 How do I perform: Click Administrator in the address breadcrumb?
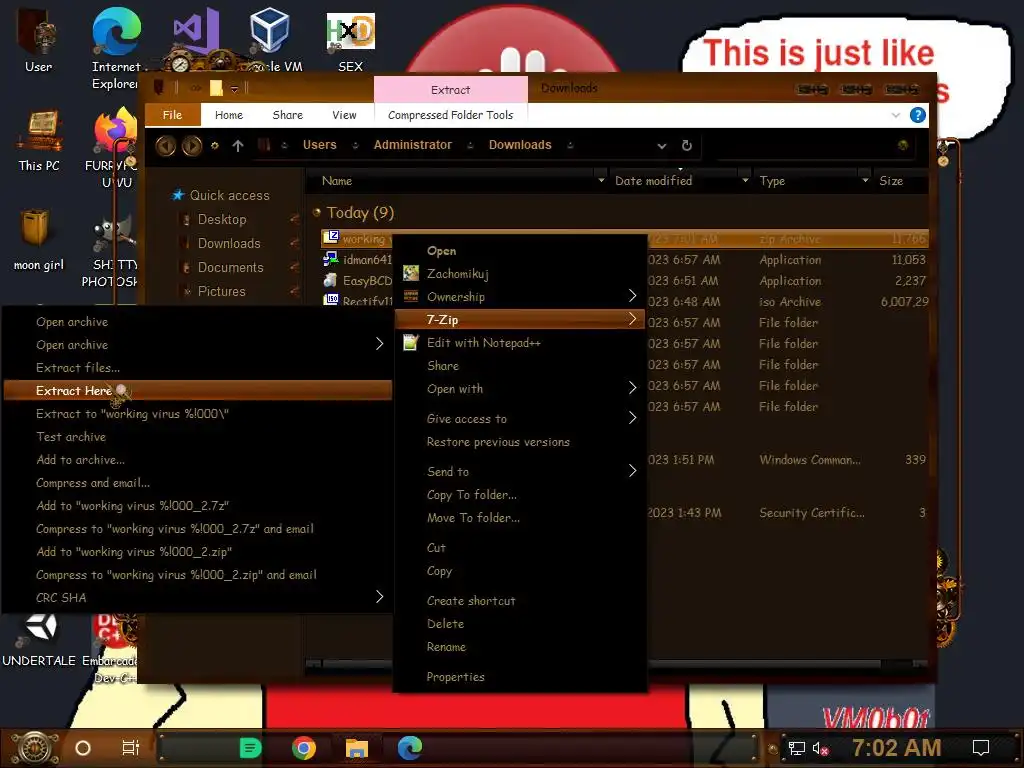pos(413,145)
